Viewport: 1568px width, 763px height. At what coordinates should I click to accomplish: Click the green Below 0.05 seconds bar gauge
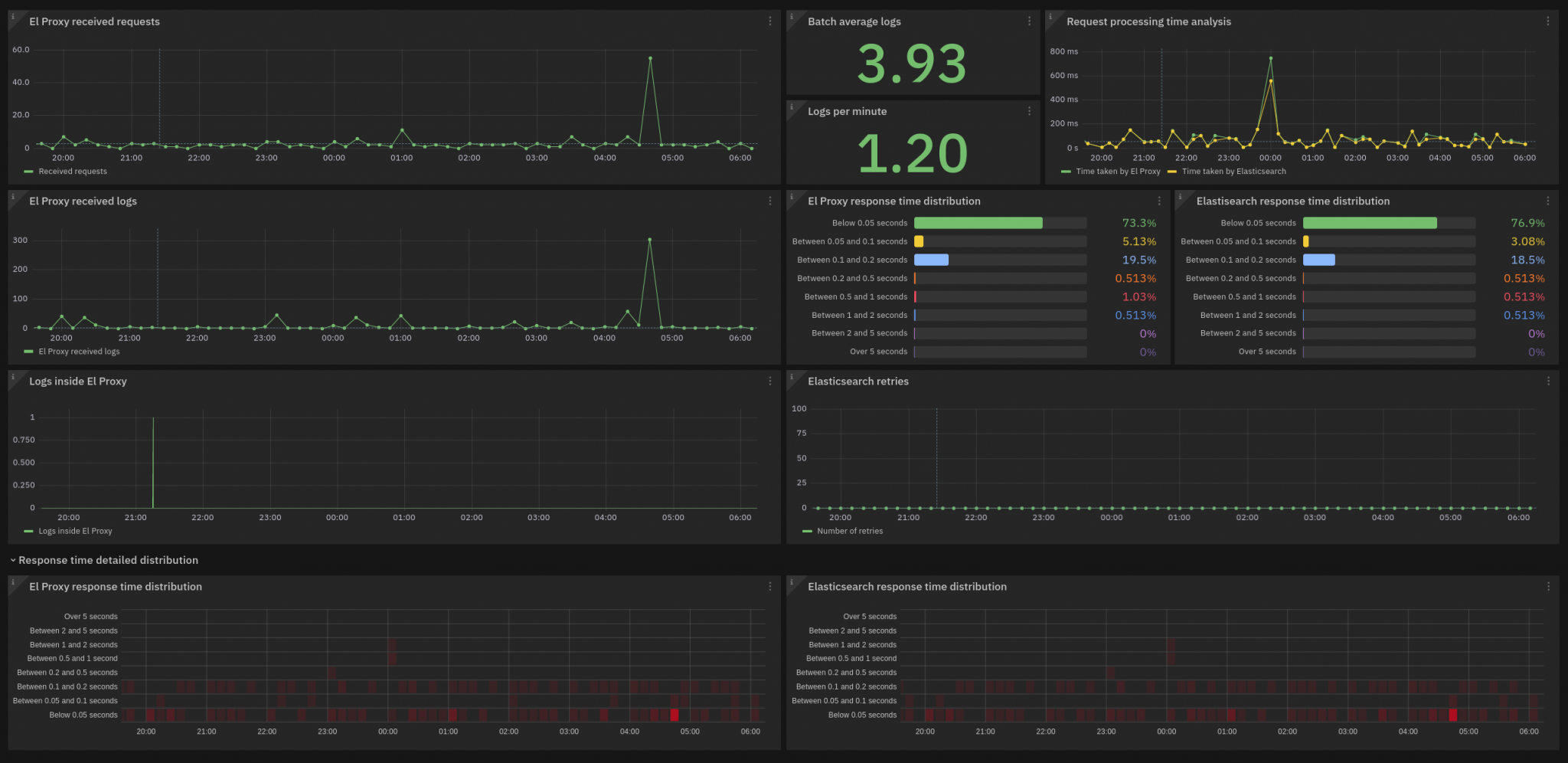coord(978,223)
